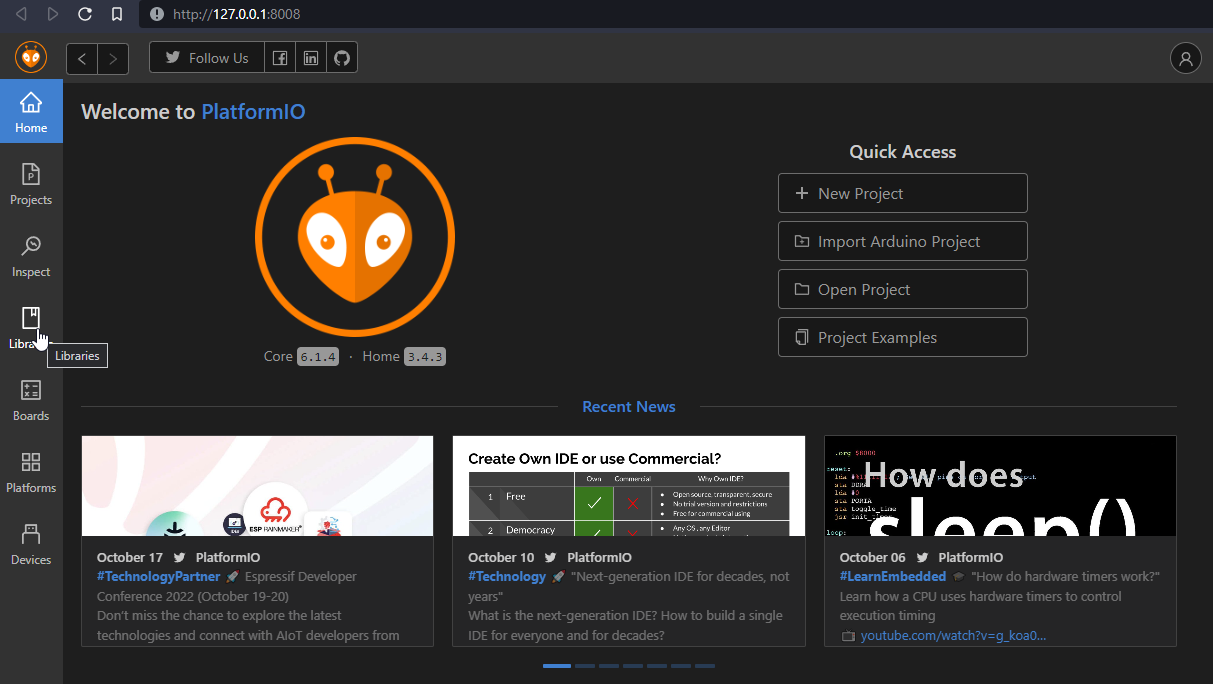Viewport: 1213px width, 684px height.
Task: Click the PlatformIO link in welcome heading
Action: point(253,112)
